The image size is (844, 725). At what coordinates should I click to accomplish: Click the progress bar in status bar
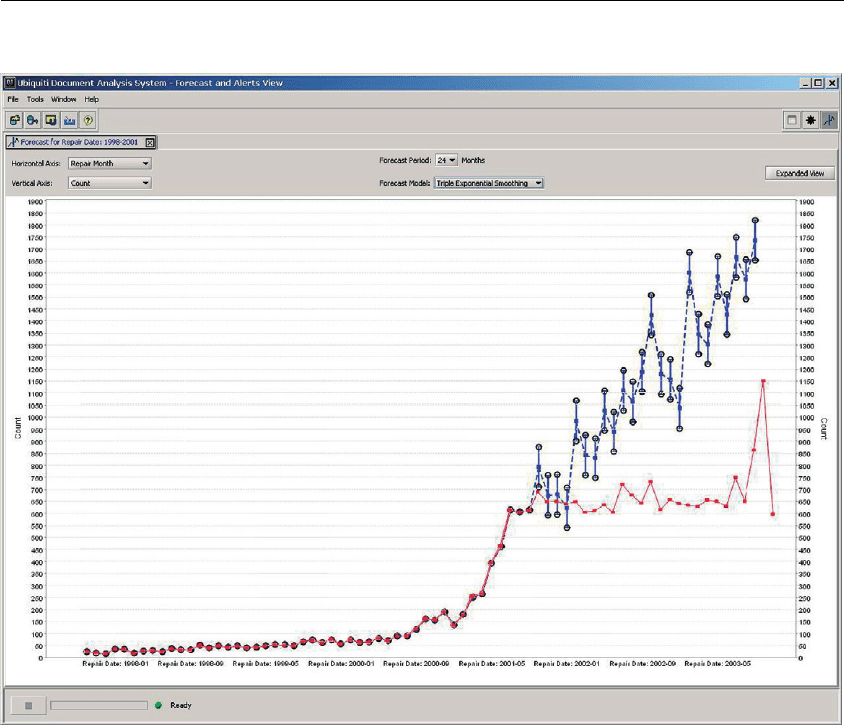(99, 705)
